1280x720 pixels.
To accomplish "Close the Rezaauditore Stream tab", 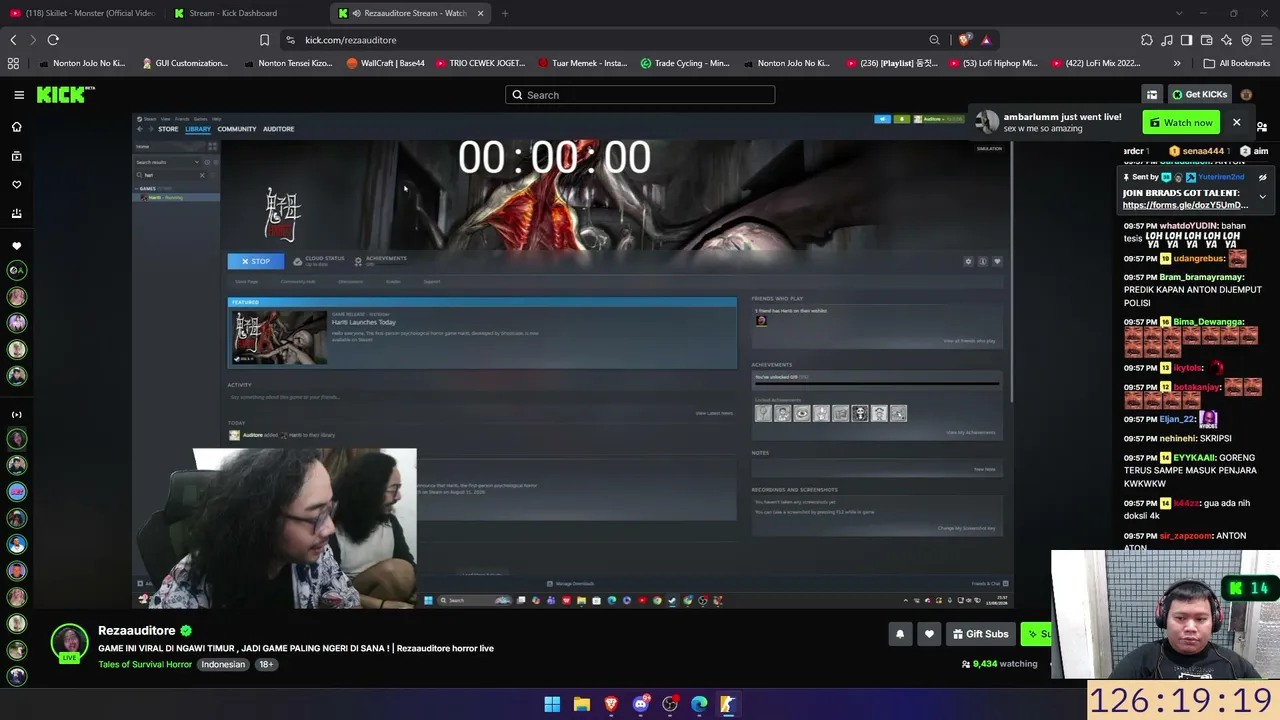I will click(x=480, y=13).
